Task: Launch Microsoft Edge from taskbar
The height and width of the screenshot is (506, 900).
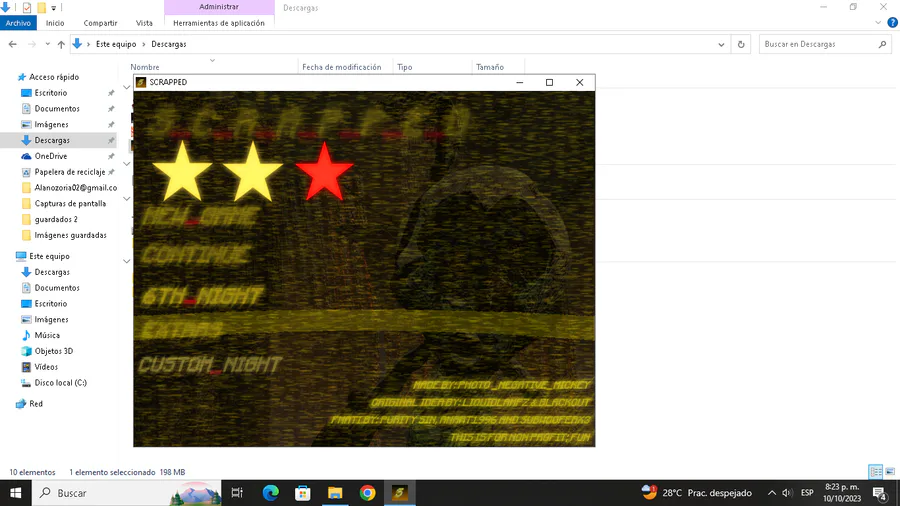Action: tap(270, 493)
